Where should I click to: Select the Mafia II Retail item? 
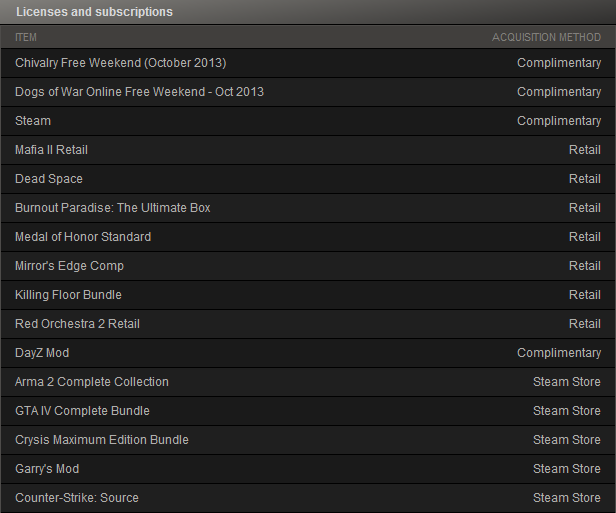coord(51,150)
